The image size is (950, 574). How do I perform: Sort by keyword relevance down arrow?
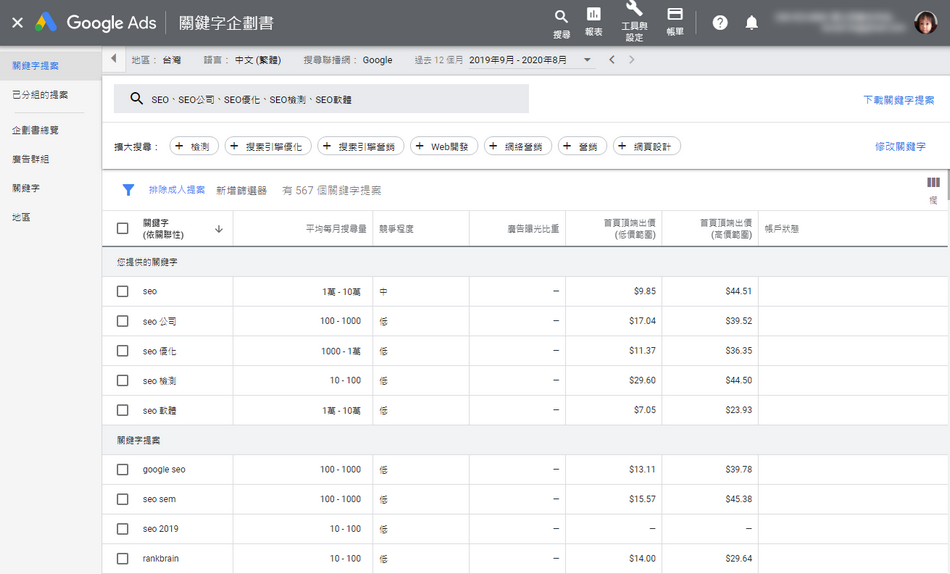click(x=219, y=229)
